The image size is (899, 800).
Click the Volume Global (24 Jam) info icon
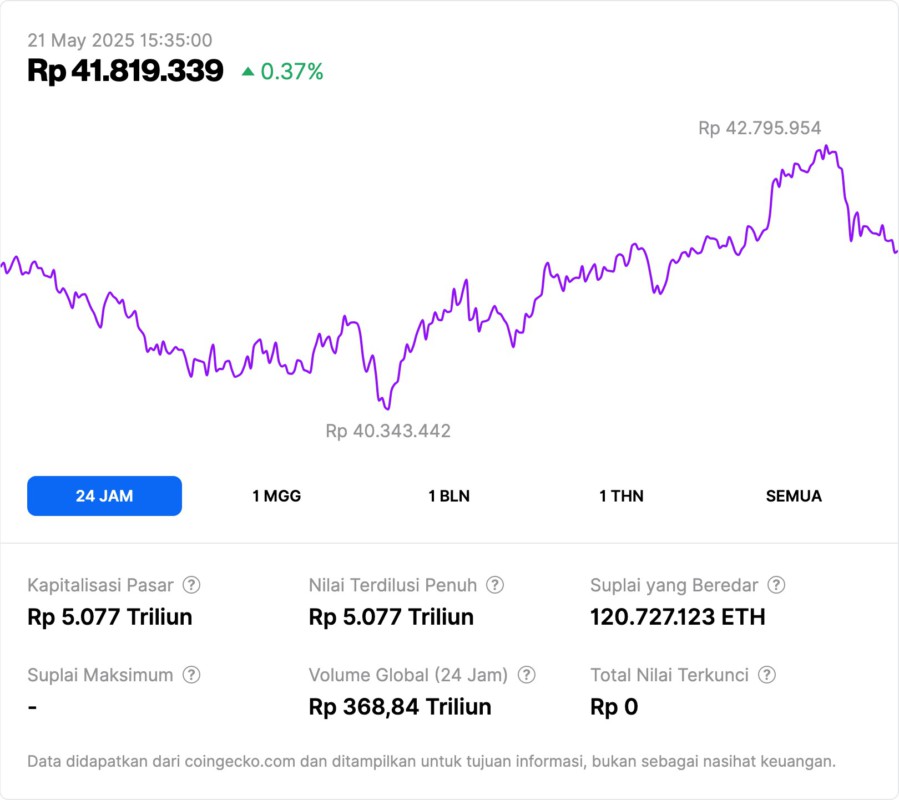(526, 675)
